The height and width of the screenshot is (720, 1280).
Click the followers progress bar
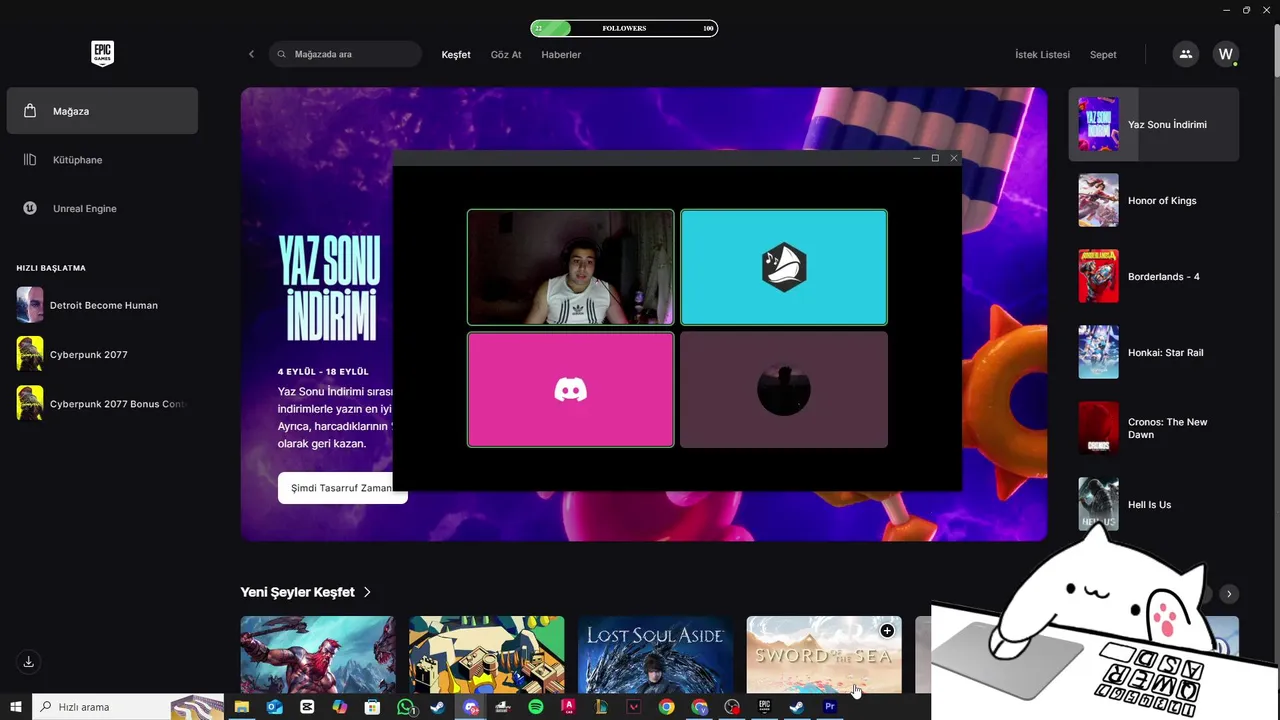624,28
